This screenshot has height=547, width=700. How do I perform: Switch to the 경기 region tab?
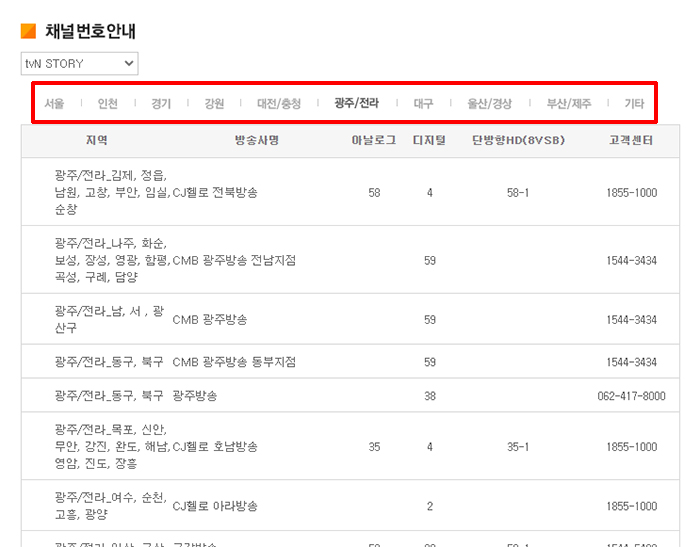[x=161, y=104]
